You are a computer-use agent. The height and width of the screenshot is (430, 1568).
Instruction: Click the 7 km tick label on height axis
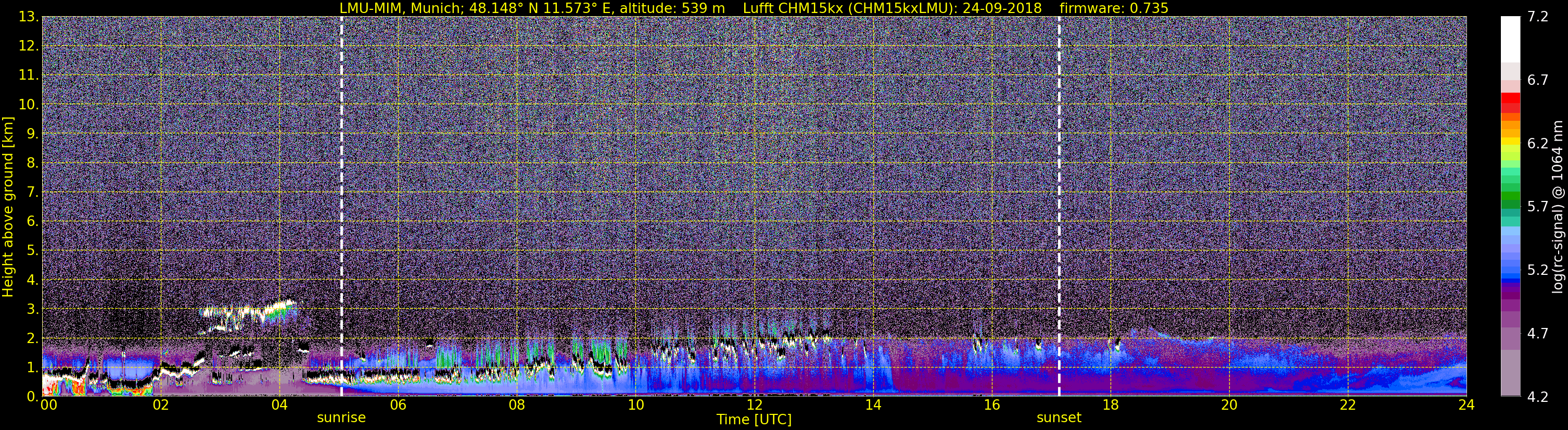pos(32,193)
